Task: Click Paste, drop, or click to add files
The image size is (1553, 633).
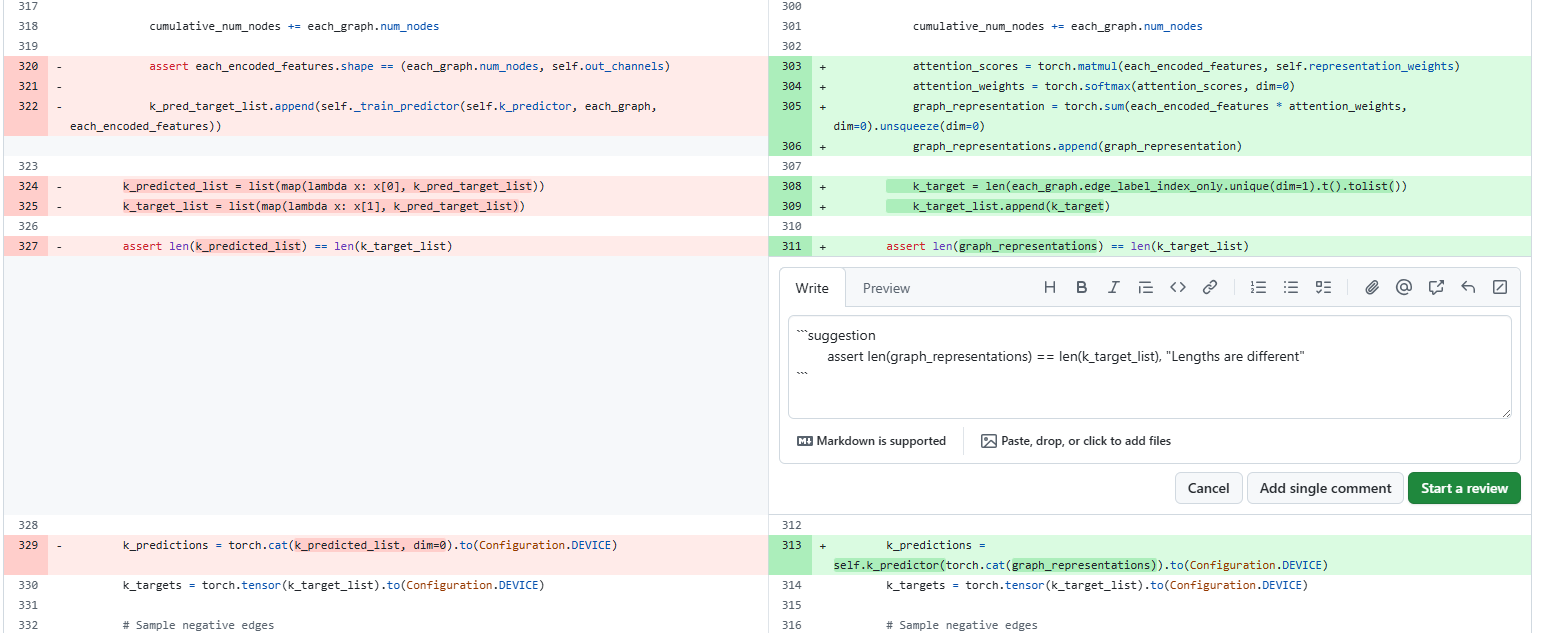Action: tap(1076, 441)
